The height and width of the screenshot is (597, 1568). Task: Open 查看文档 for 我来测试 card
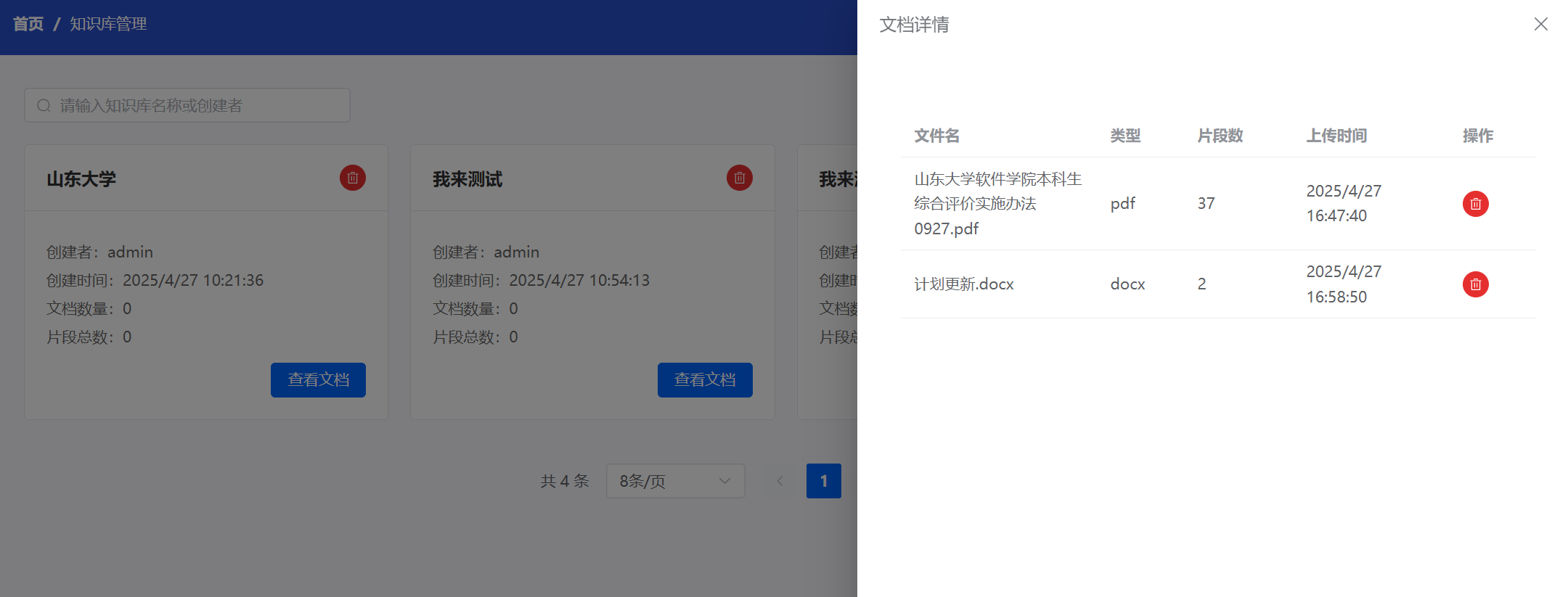705,380
